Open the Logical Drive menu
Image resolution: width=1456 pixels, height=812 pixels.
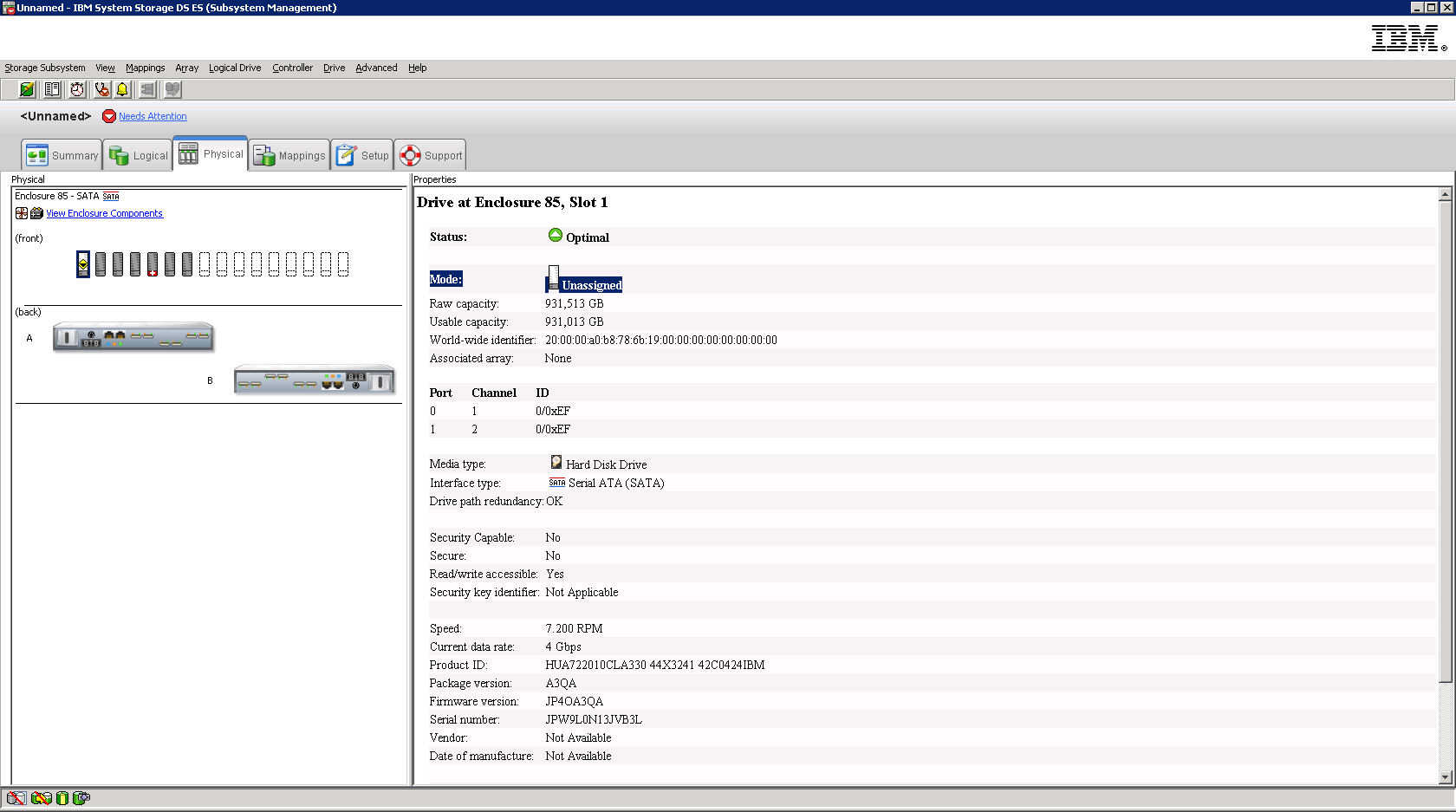235,68
